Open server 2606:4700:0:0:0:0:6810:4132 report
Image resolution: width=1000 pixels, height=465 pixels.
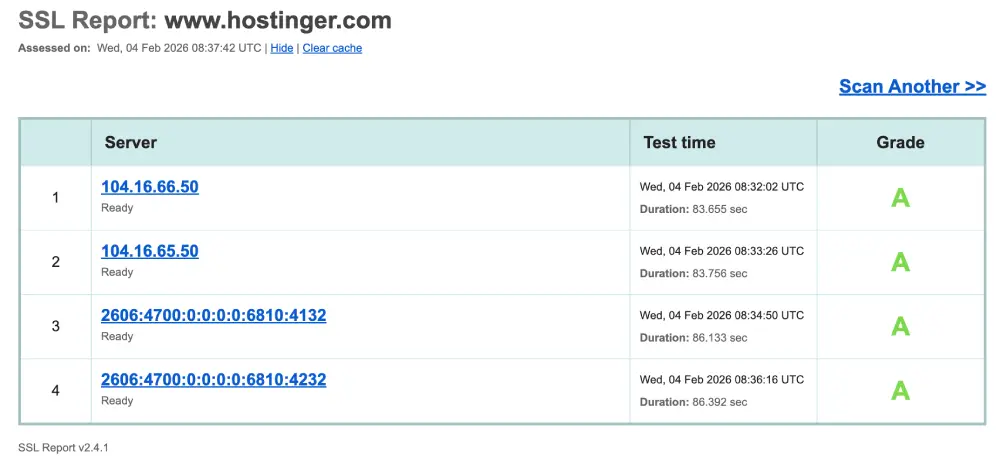214,316
